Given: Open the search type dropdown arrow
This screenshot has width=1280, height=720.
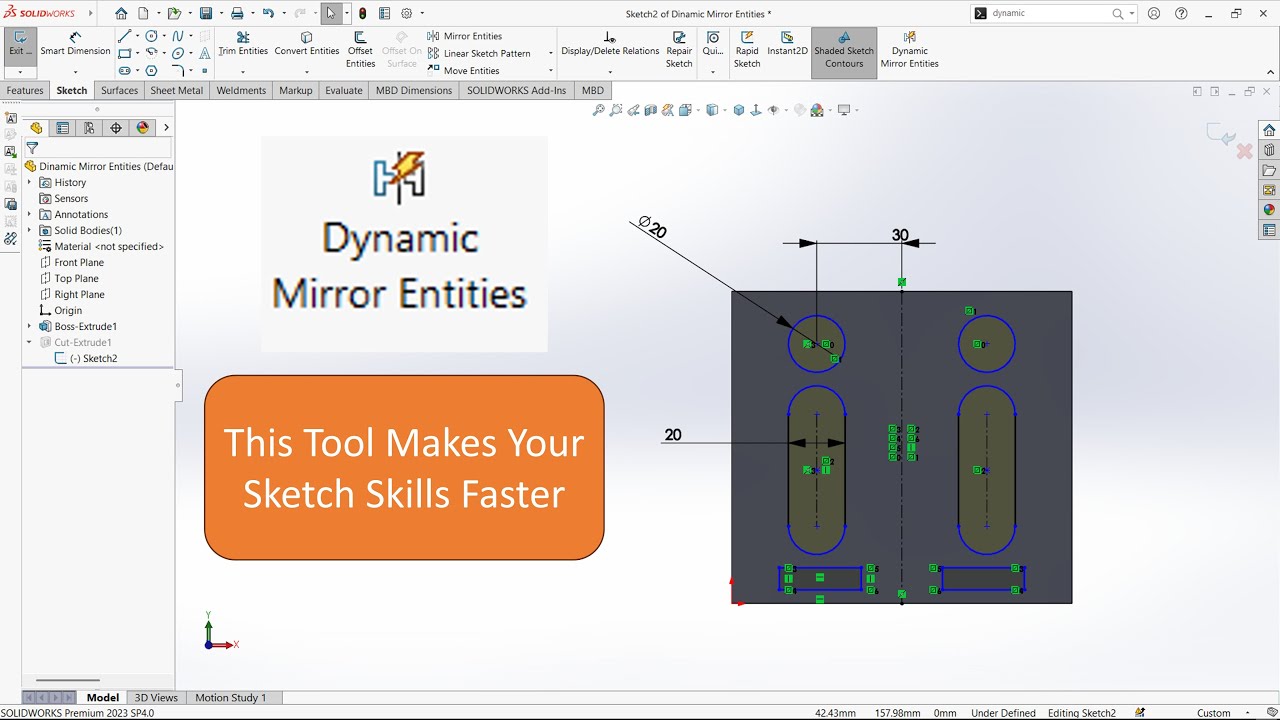Looking at the screenshot, I should click(x=1131, y=14).
